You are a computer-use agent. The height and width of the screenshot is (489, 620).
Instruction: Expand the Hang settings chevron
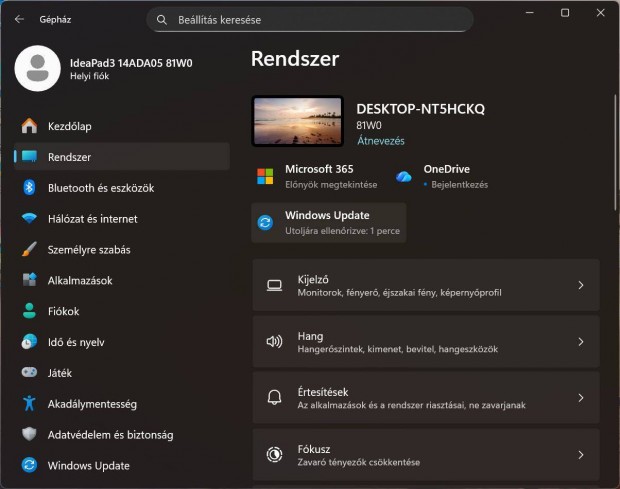[x=580, y=342]
